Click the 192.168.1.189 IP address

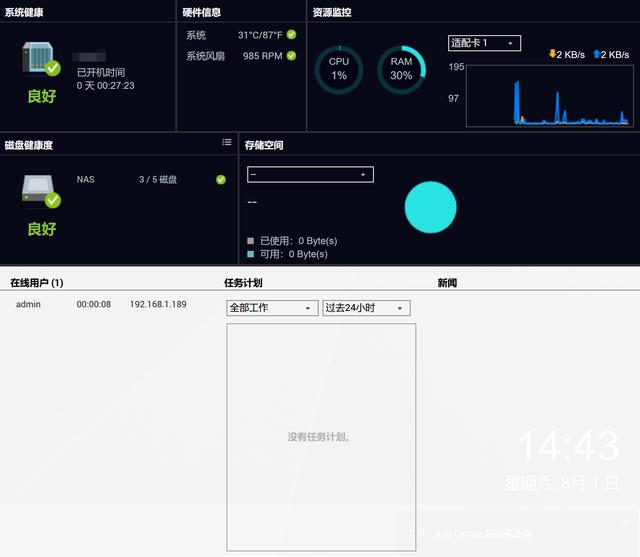pos(158,304)
